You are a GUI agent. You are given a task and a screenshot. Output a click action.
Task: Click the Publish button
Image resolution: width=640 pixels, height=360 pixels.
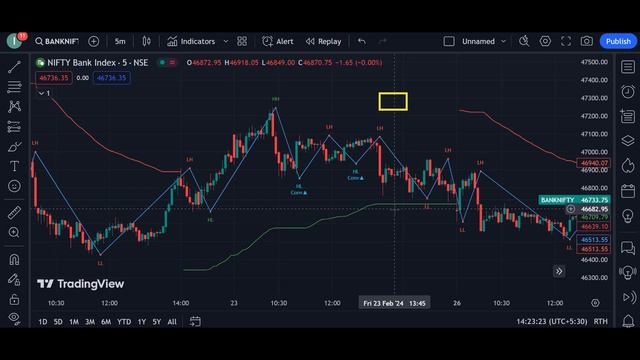coord(618,41)
